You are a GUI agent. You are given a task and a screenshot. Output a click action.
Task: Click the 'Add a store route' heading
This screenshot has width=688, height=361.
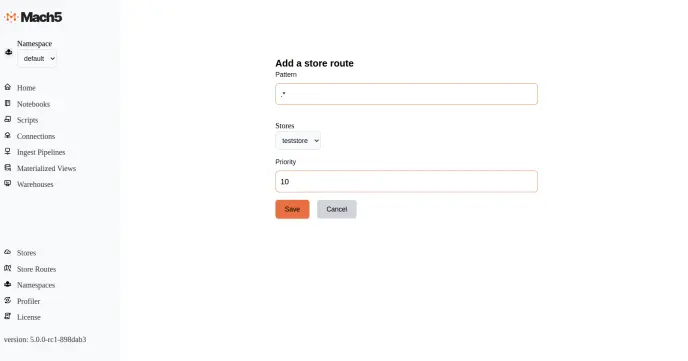(314, 63)
